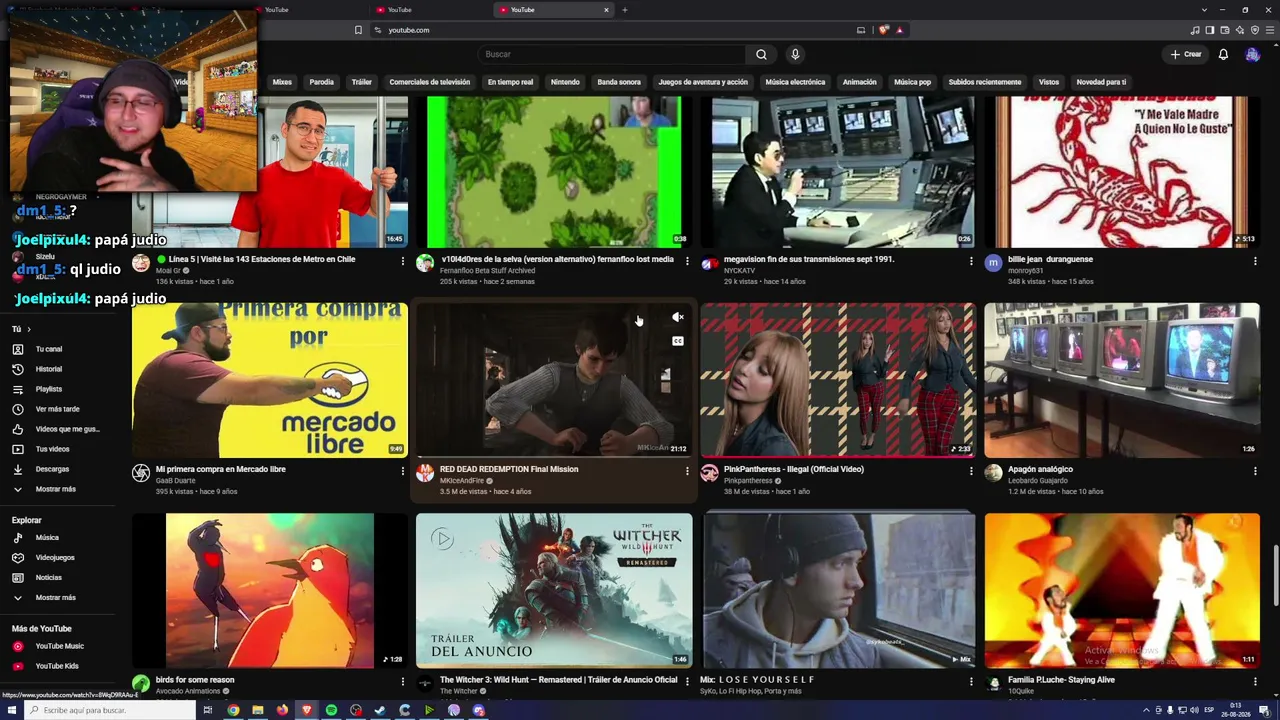Click the Crear button

pos(1186,54)
